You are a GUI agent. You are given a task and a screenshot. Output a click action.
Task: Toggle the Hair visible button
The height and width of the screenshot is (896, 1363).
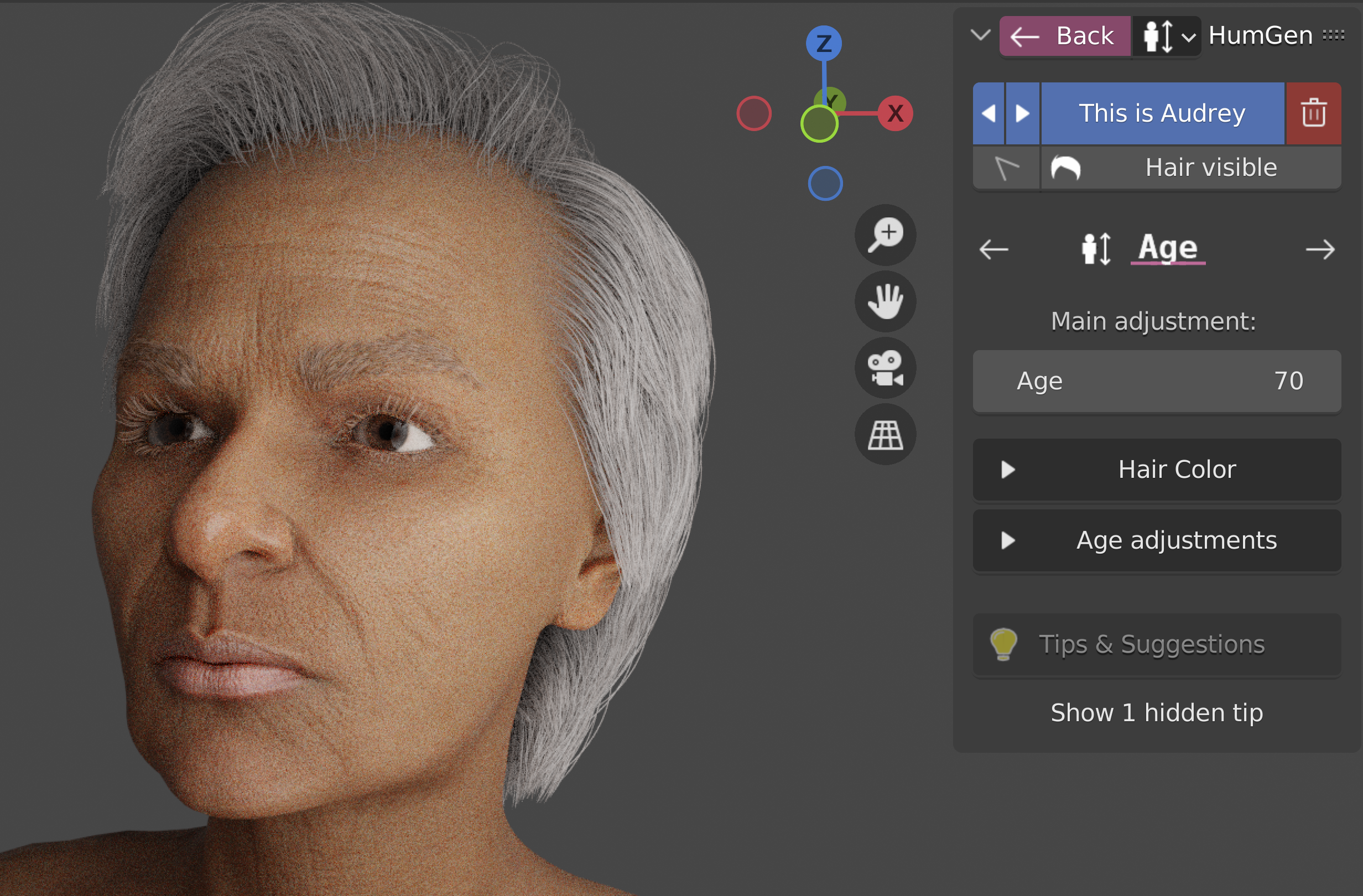point(1191,168)
